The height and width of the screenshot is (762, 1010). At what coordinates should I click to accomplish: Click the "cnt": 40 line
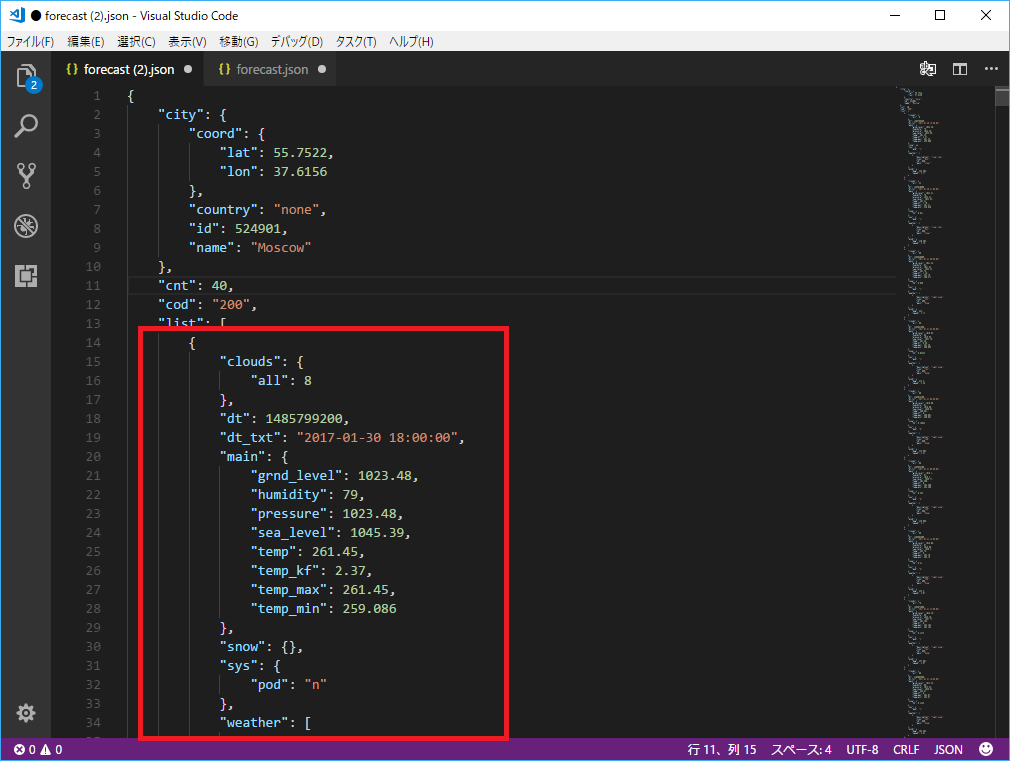[x=196, y=285]
